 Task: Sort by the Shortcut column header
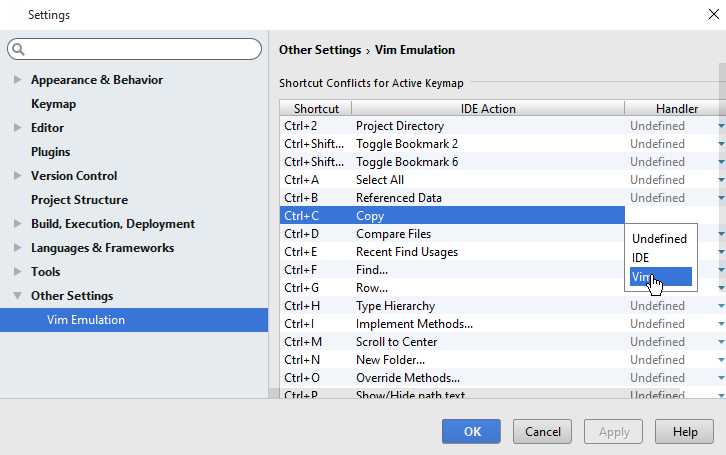(315, 108)
